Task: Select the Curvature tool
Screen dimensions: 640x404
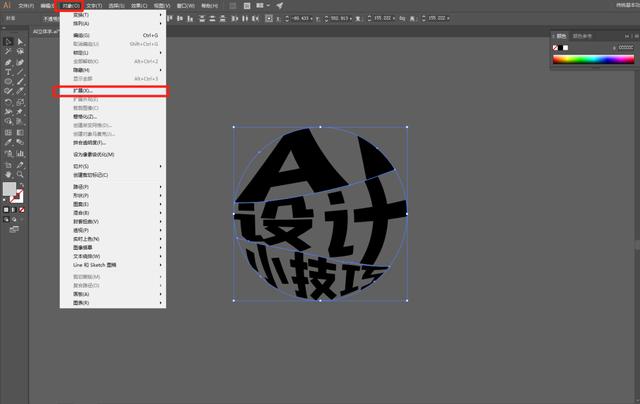Action: pos(20,62)
